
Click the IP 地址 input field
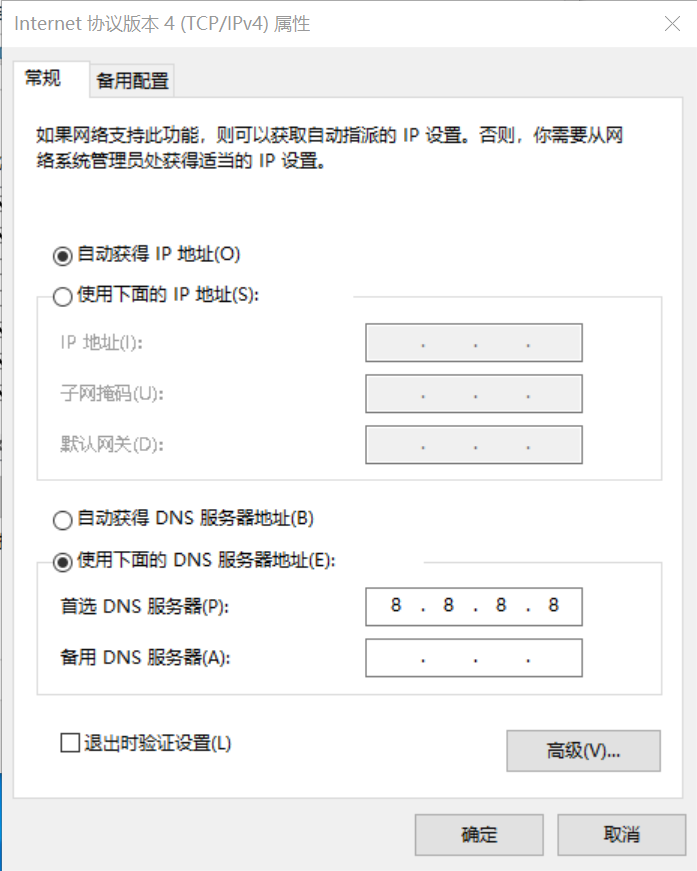coord(474,343)
